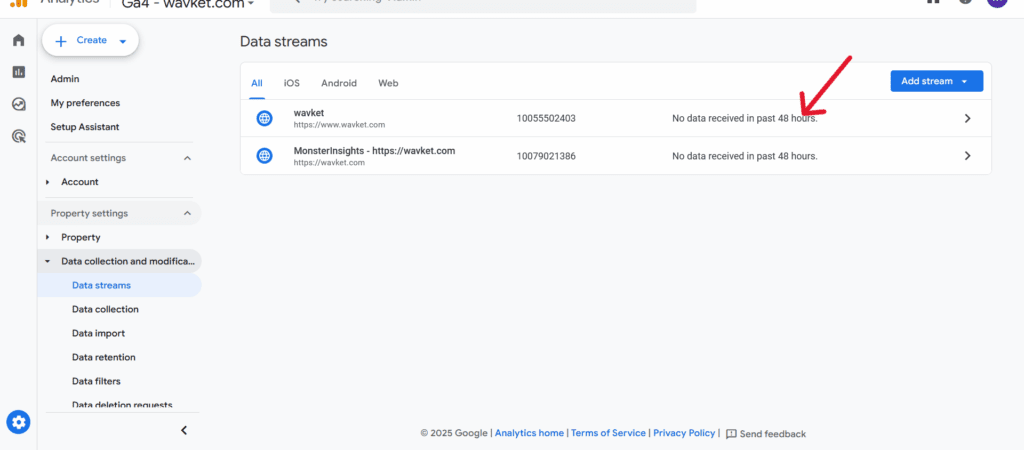Image resolution: width=1024 pixels, height=450 pixels.
Task: Select the Web streams tab
Action: (x=388, y=83)
